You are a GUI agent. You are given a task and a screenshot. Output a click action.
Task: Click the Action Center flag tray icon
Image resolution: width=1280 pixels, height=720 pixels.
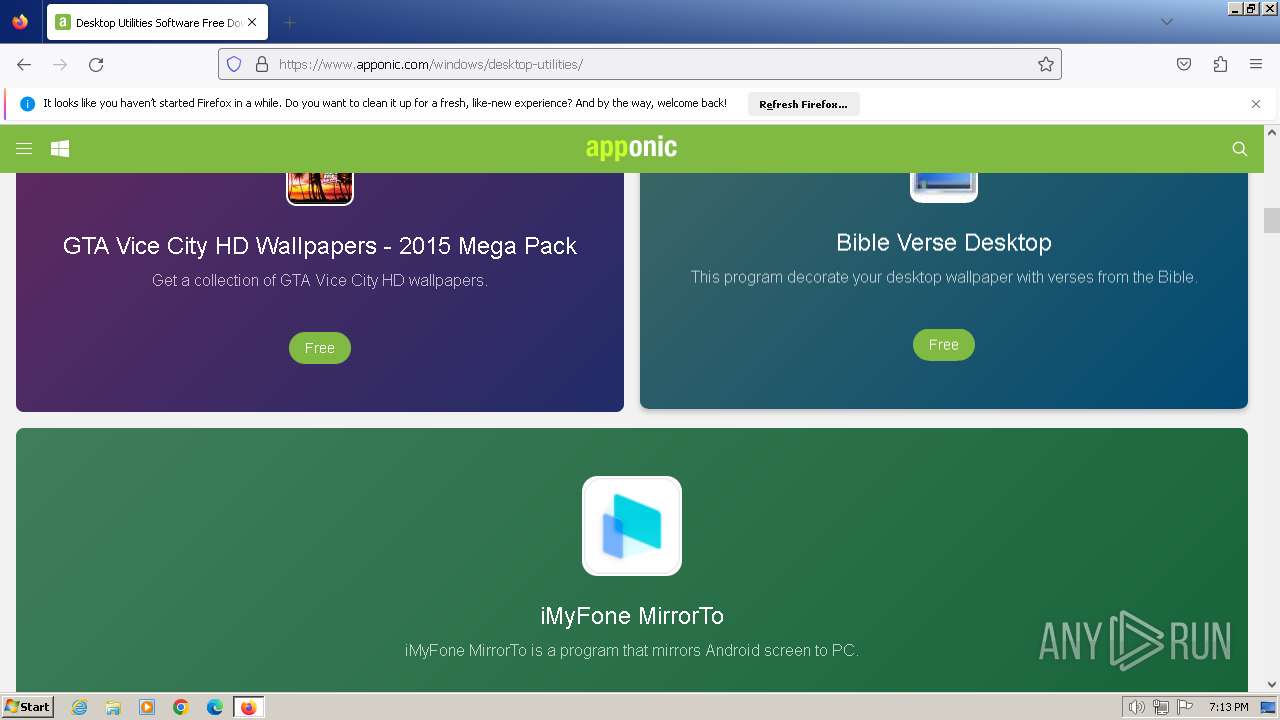tap(1185, 707)
